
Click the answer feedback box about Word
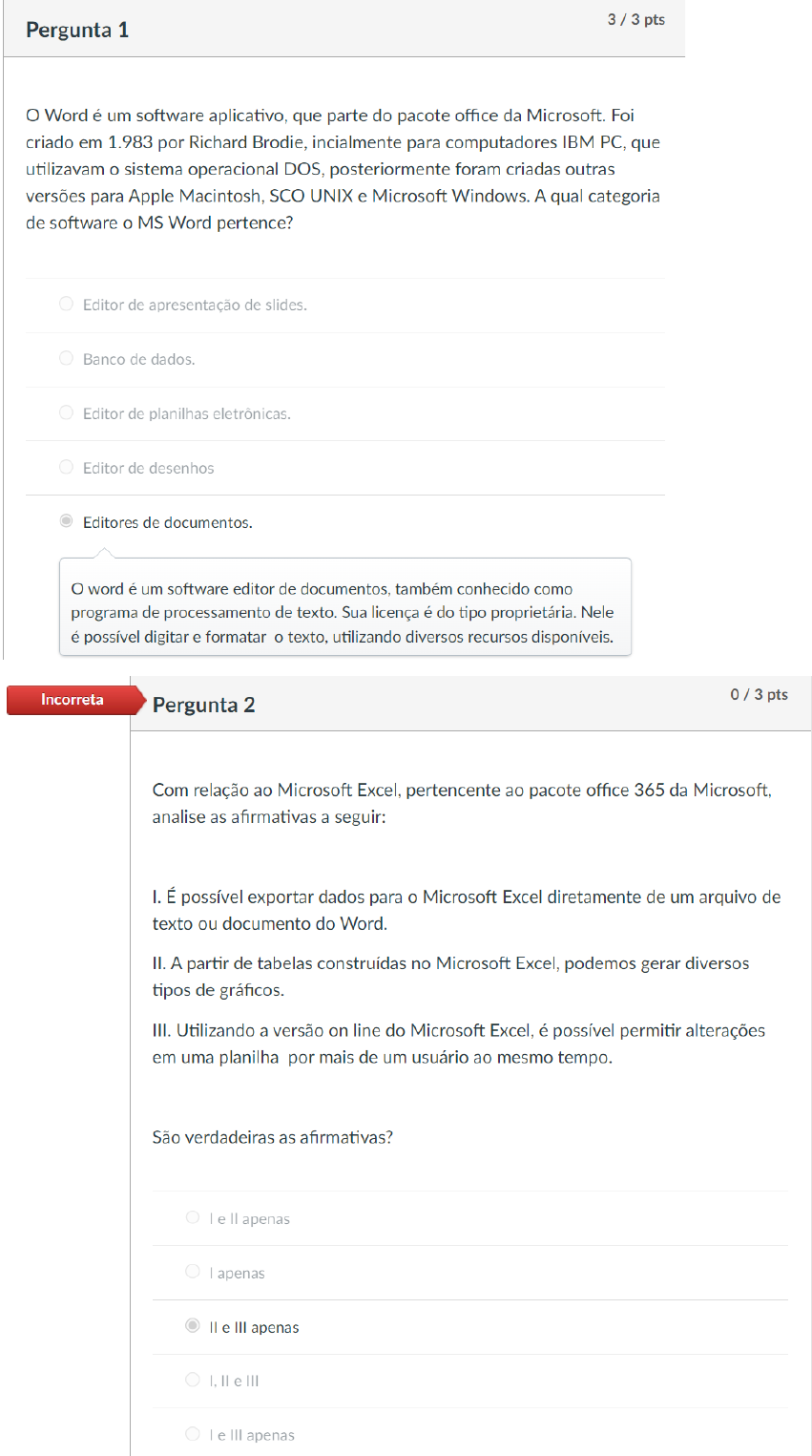click(x=345, y=613)
